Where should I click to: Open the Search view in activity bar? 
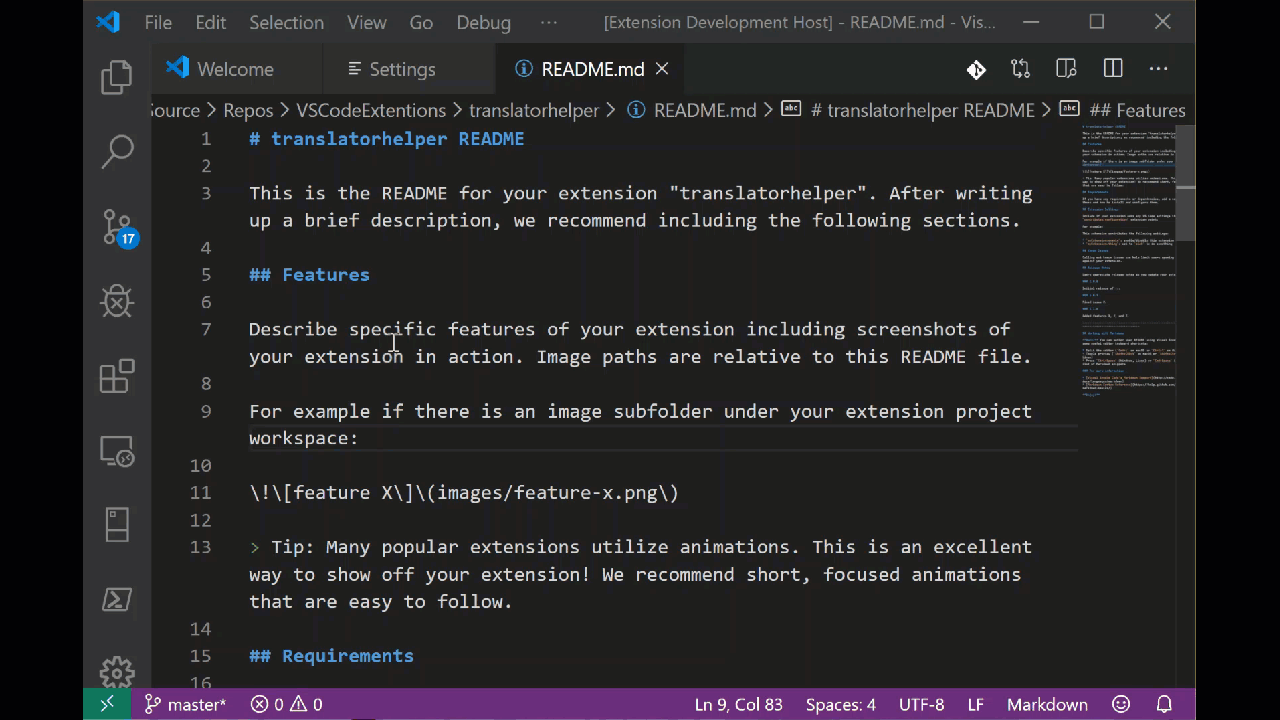(117, 152)
